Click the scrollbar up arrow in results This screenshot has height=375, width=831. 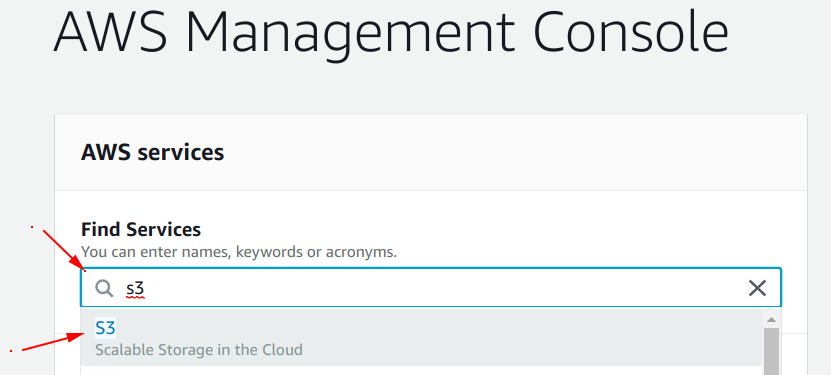[x=771, y=319]
